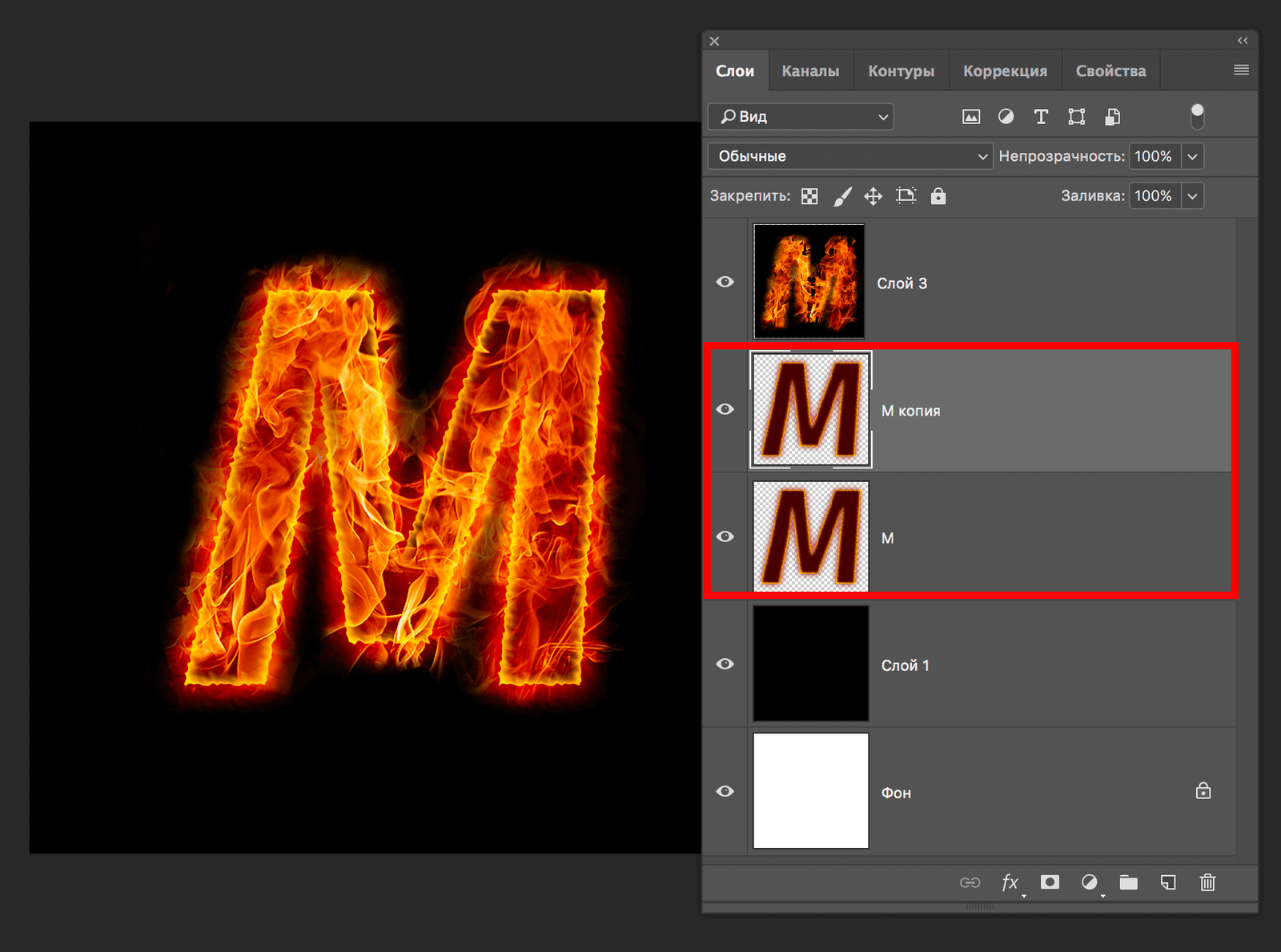1281x952 pixels.
Task: Turn layer filtering switch on or off
Action: click(1197, 116)
